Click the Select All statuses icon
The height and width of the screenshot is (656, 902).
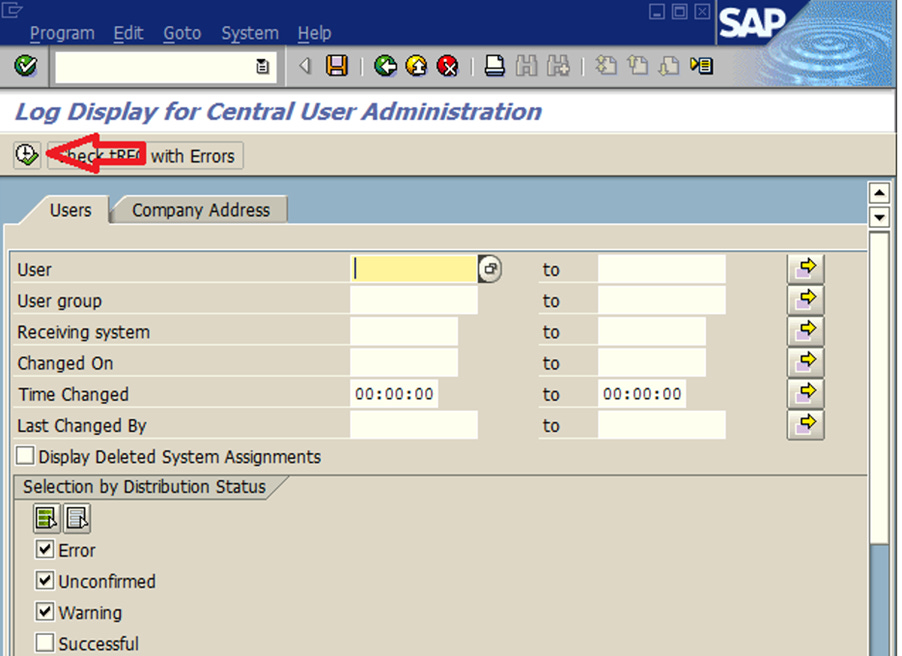click(46, 518)
